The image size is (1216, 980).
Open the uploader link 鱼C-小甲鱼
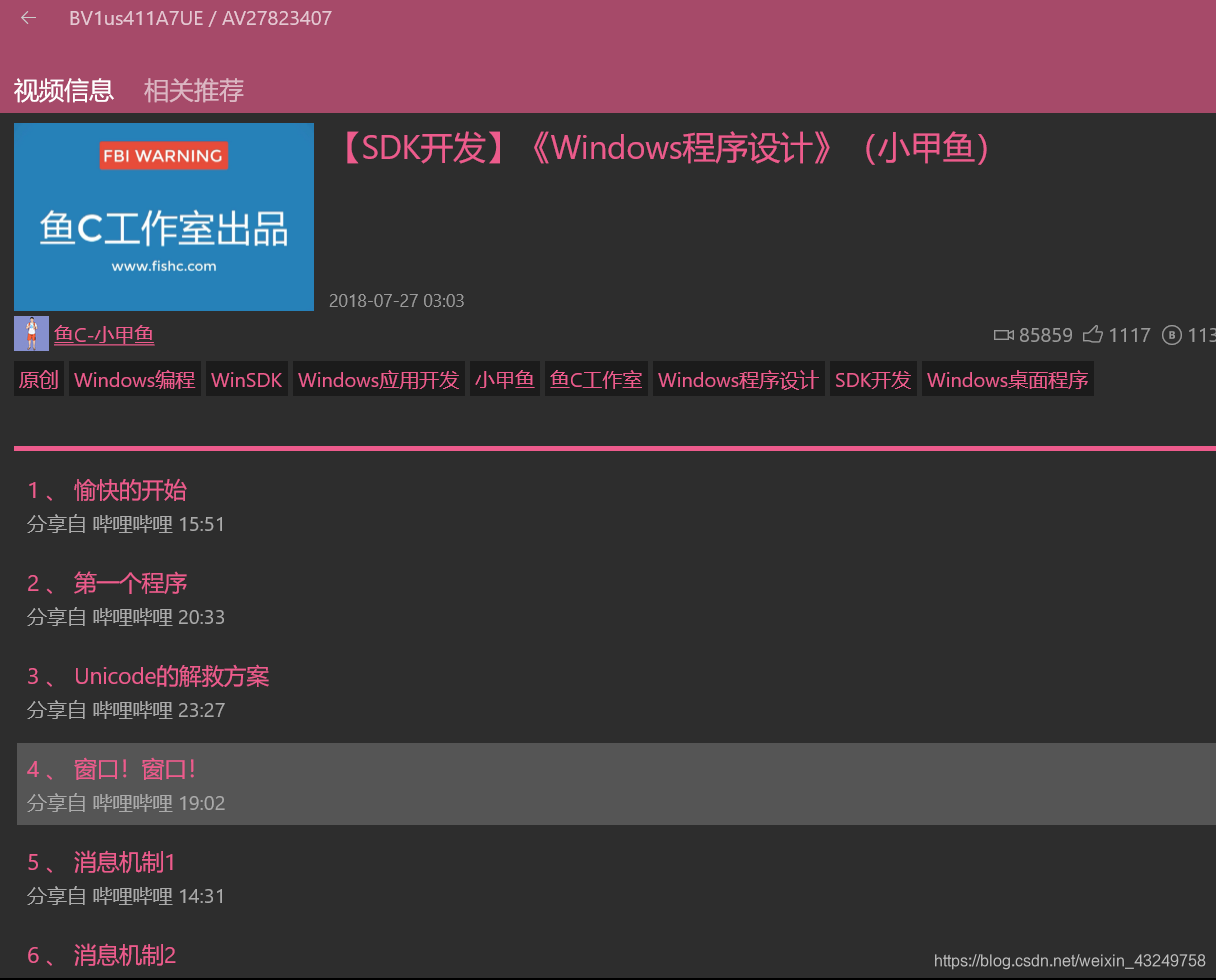tap(104, 335)
